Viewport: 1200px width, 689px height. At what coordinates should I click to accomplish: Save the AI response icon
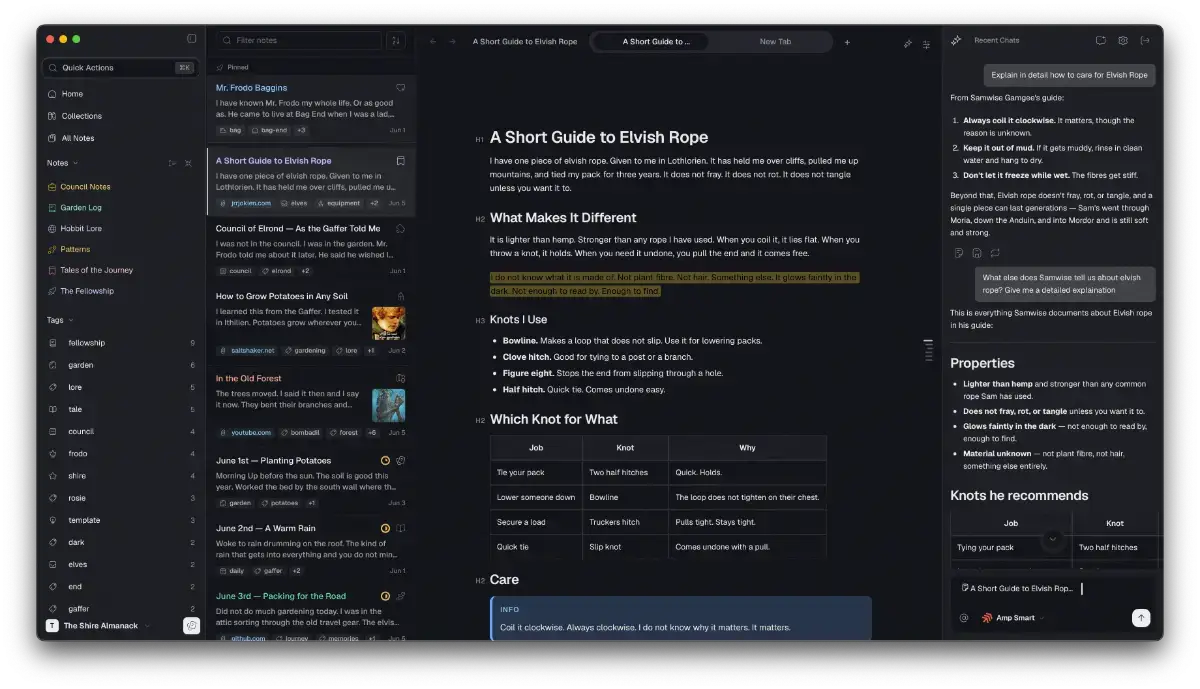(977, 253)
